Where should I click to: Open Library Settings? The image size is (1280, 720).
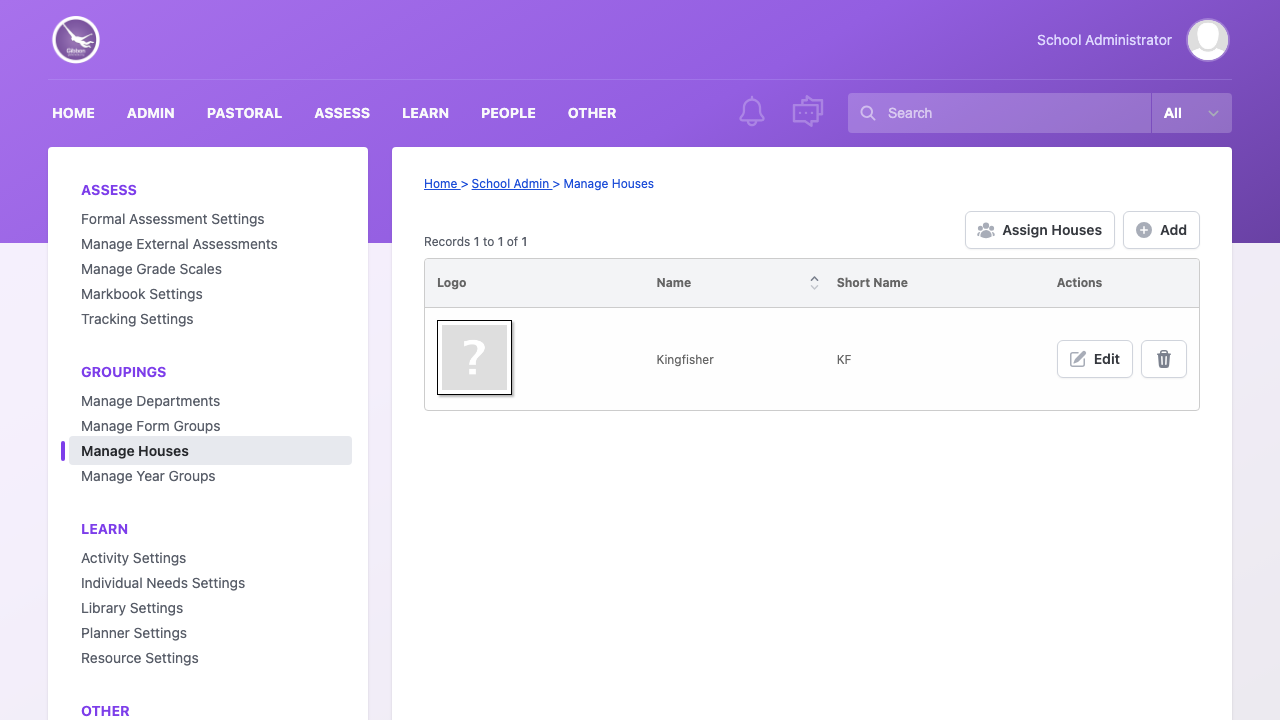[132, 608]
